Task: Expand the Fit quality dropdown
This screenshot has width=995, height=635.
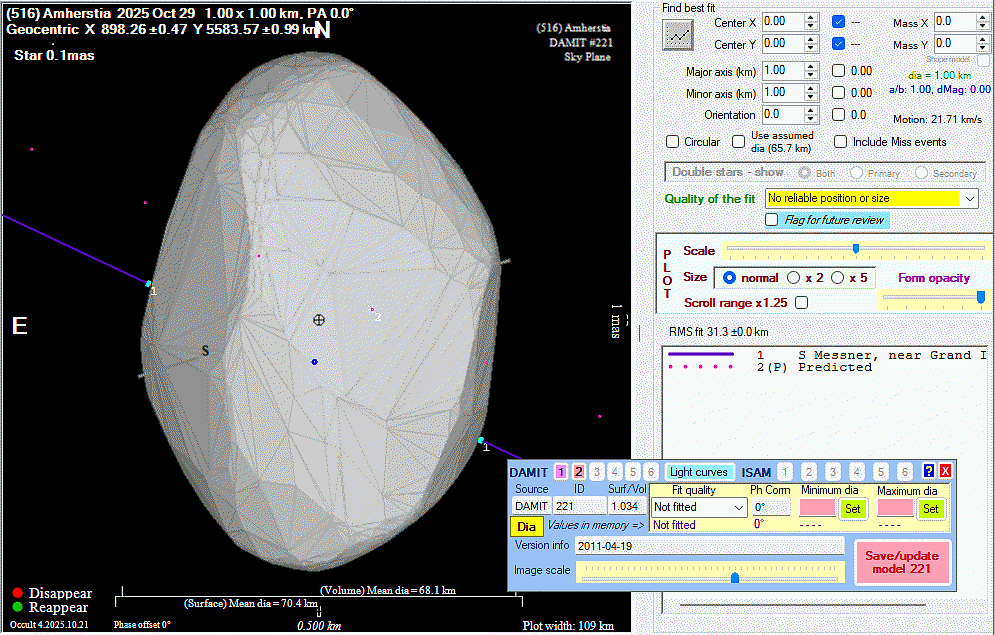Action: pos(739,508)
